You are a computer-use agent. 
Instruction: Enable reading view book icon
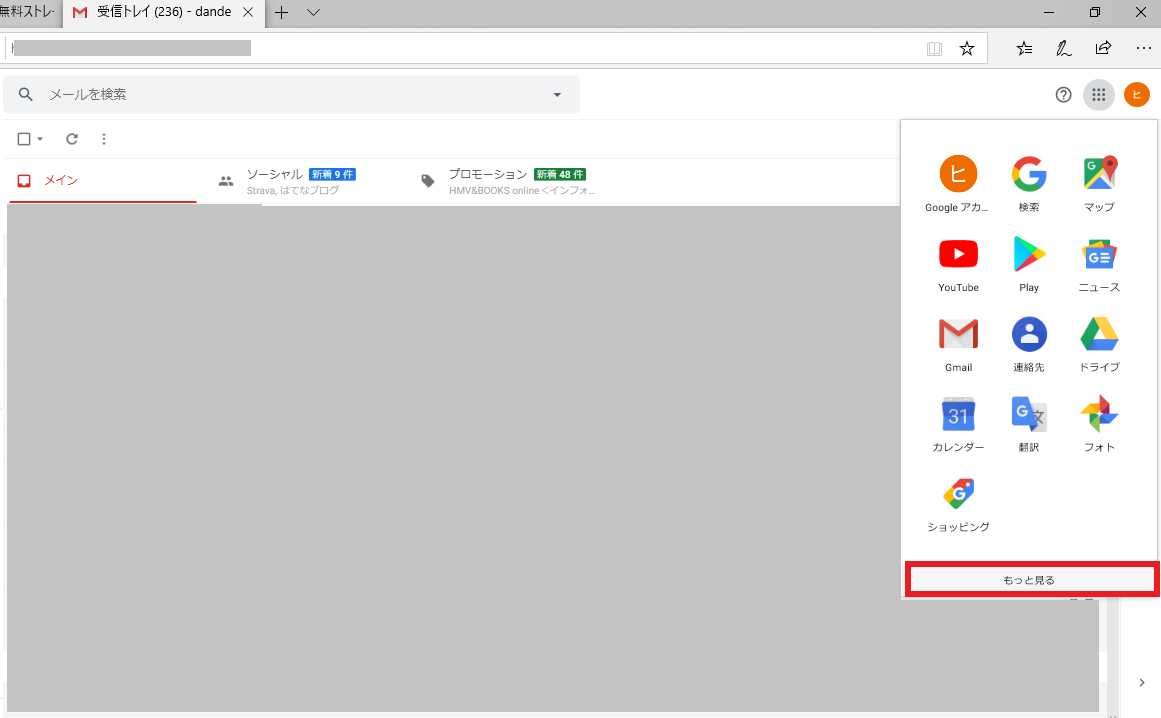coord(934,49)
